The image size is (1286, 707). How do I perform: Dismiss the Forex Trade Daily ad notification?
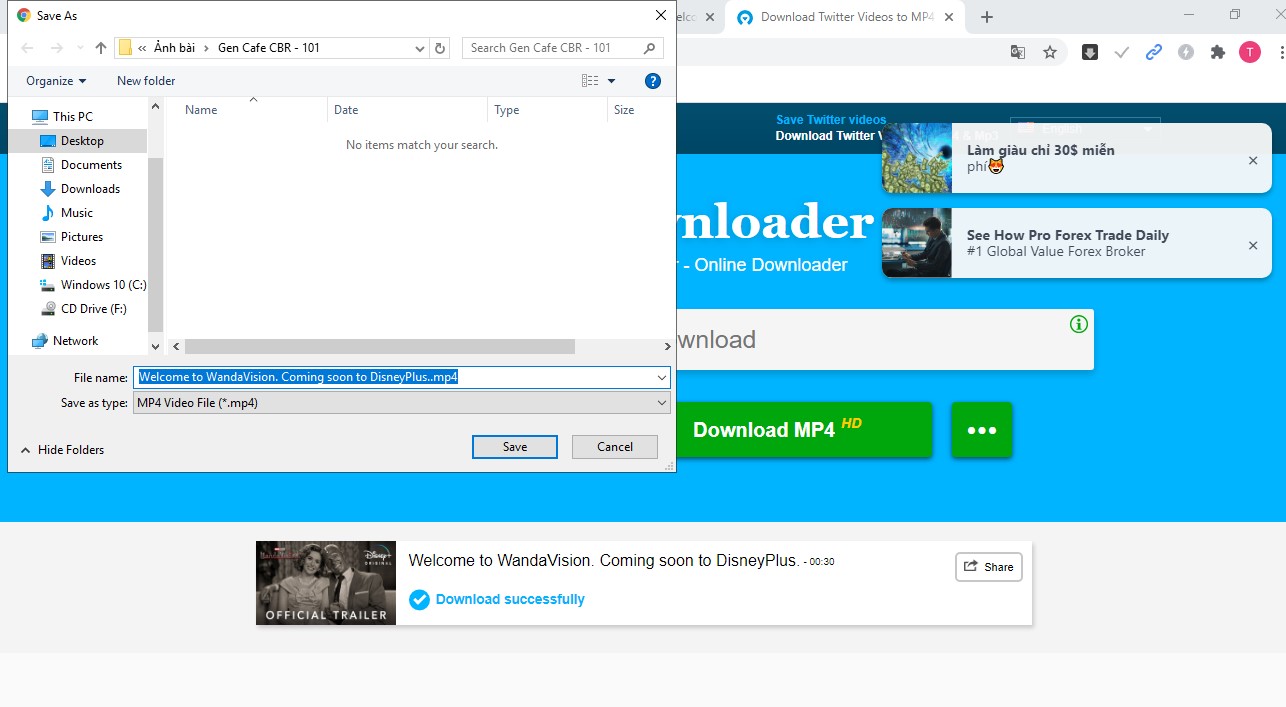[1253, 245]
